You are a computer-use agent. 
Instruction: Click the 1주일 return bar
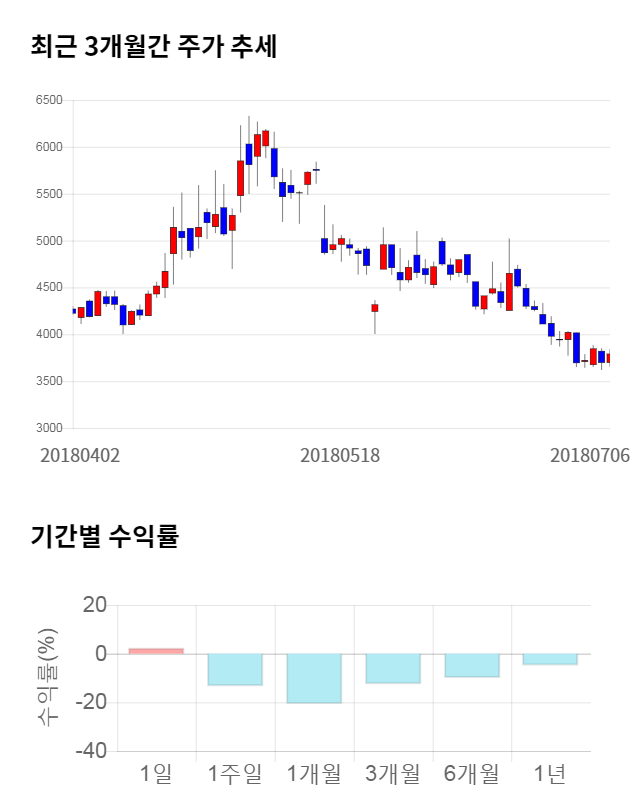coord(235,669)
